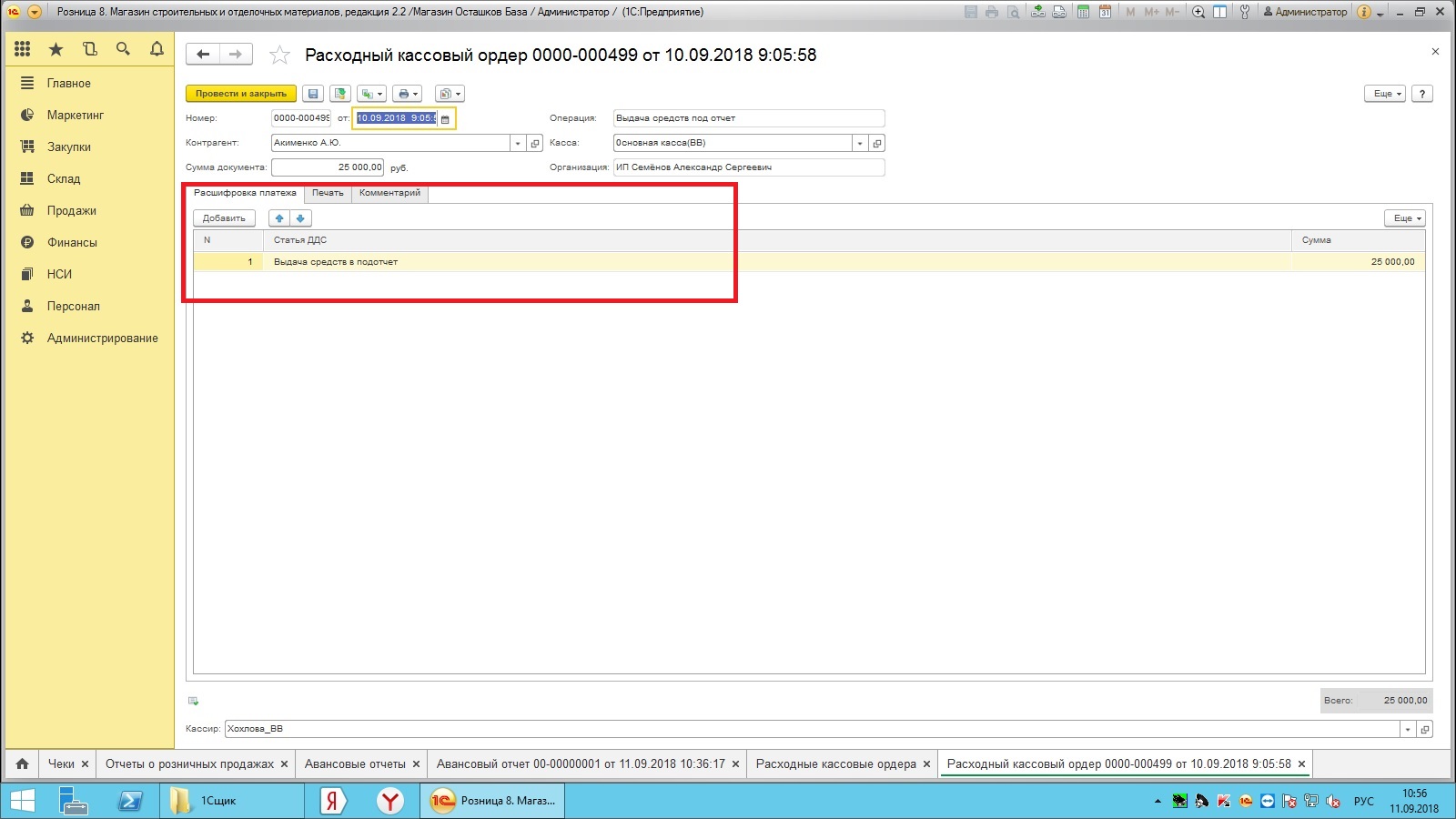Open the calendar picker beside date field

click(x=445, y=119)
